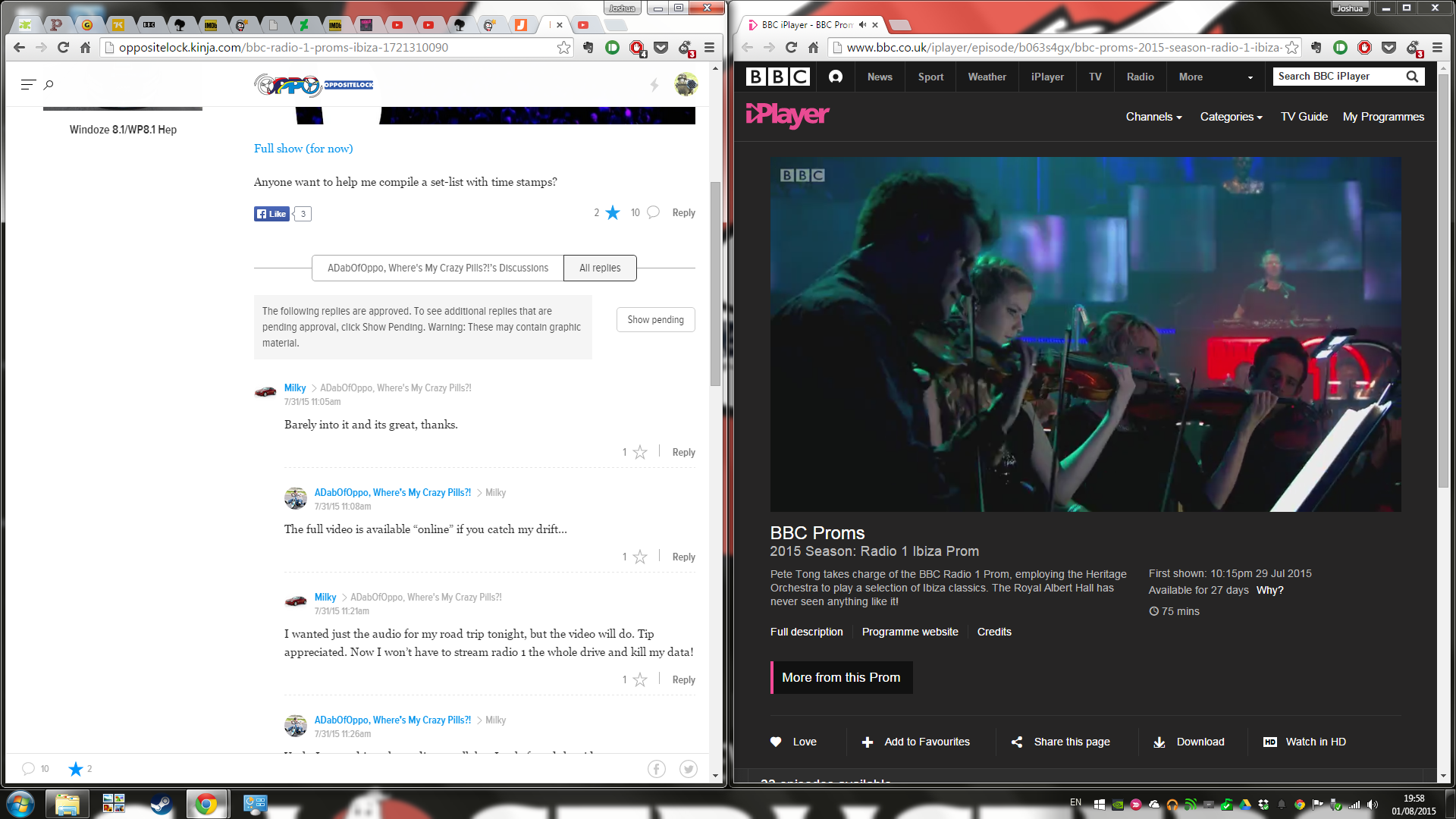The image size is (1456, 819).
Task: Star the 'full video is available' comment
Action: click(640, 557)
